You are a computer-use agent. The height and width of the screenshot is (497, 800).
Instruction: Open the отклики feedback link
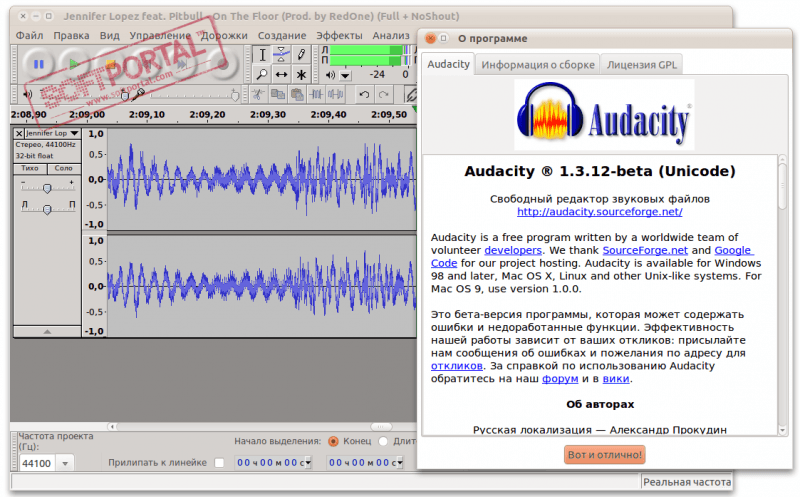457,366
